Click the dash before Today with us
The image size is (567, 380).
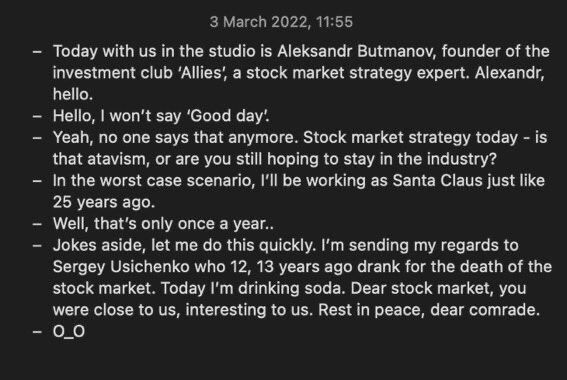pos(37,51)
